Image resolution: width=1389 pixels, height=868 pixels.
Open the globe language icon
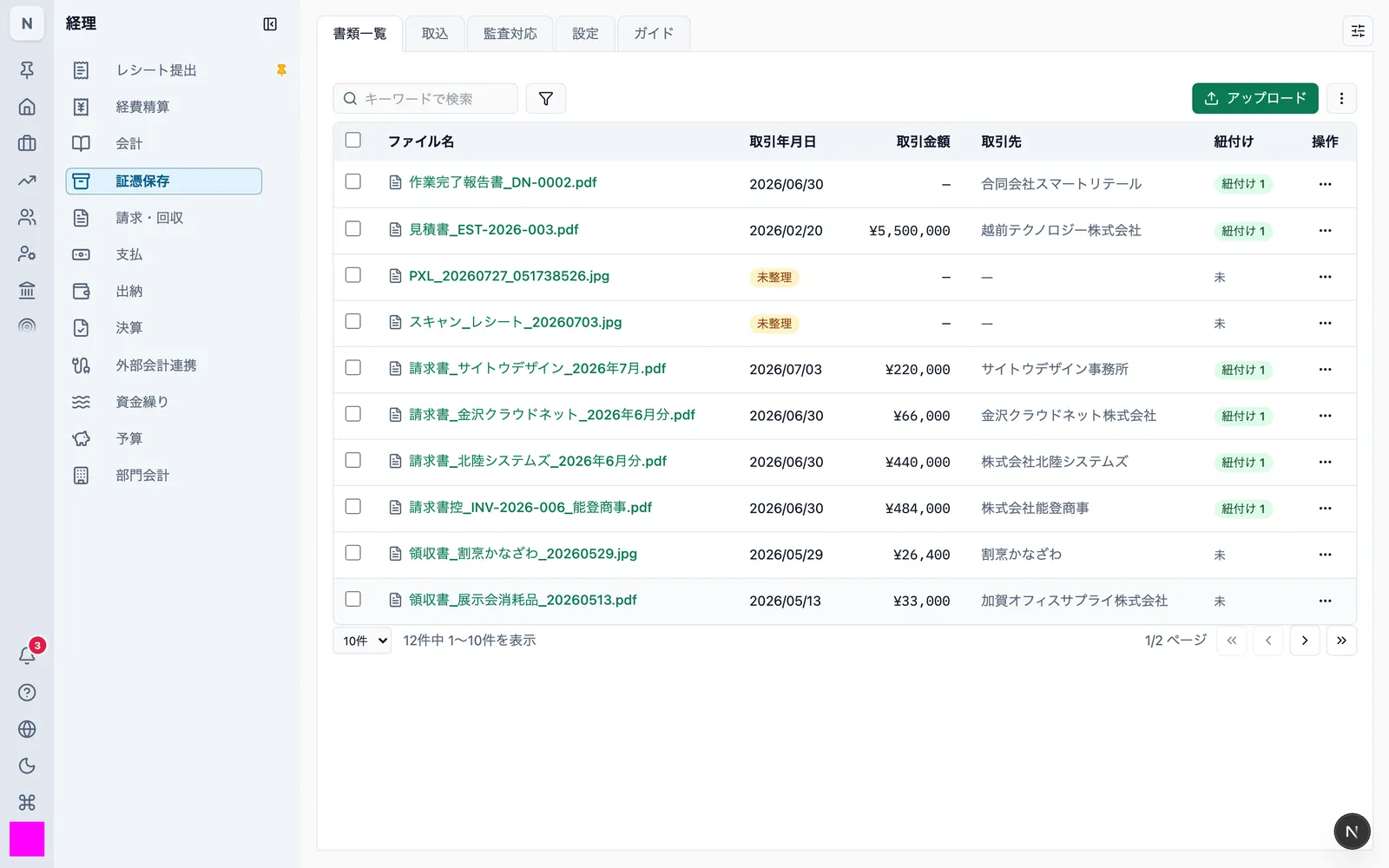coord(27,729)
